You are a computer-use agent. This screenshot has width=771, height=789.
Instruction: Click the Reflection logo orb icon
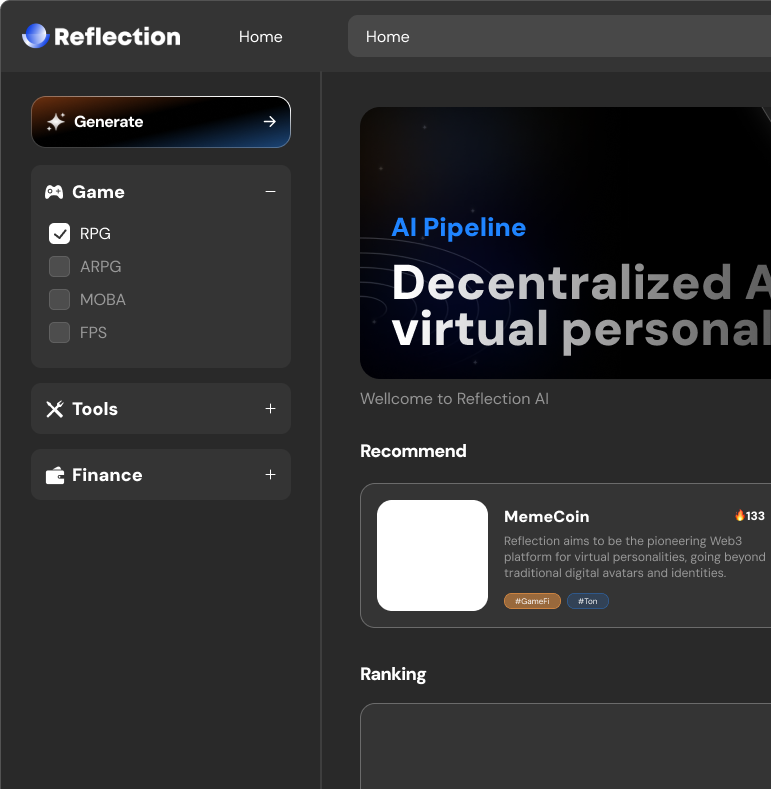(35, 36)
